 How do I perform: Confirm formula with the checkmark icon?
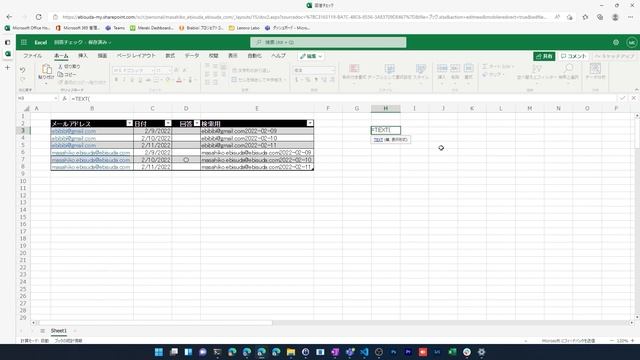coord(622,98)
